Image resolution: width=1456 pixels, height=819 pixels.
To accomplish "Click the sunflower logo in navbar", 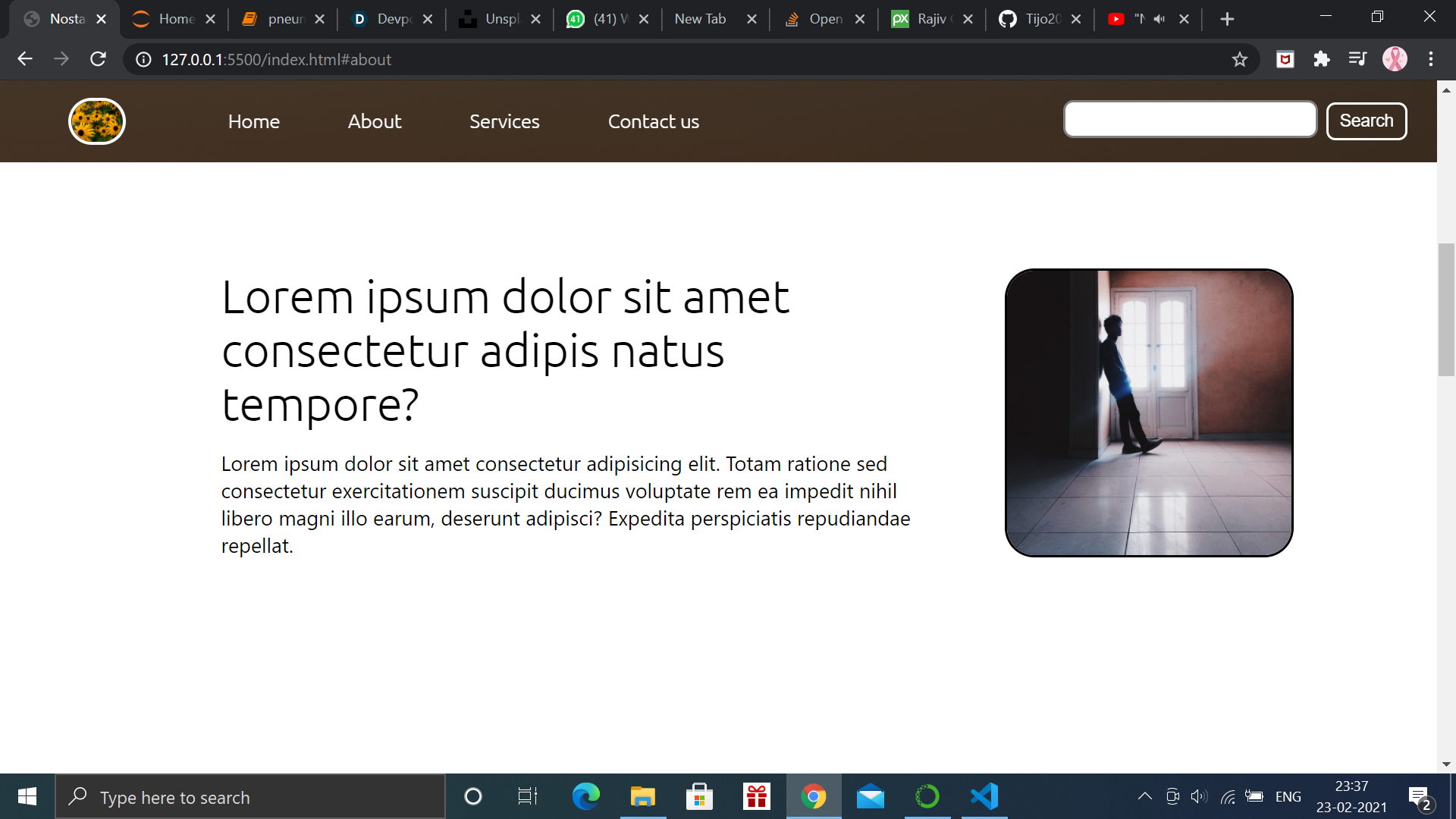I will (97, 121).
